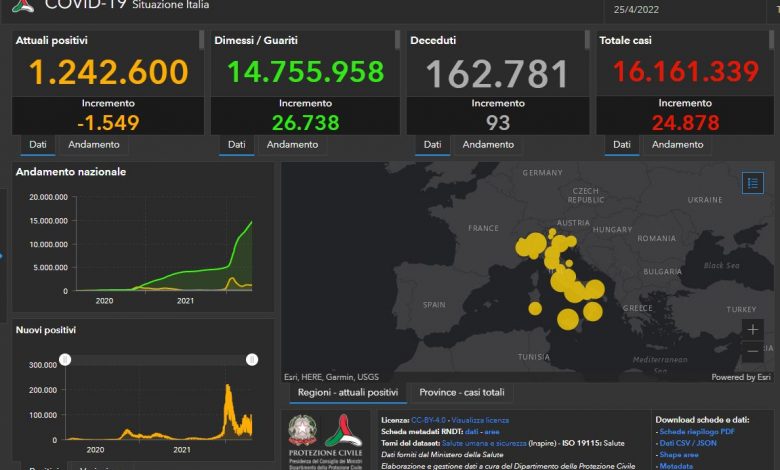This screenshot has width=780, height=470.
Task: Select Regioni - attuali positivi tab
Action: [347, 393]
